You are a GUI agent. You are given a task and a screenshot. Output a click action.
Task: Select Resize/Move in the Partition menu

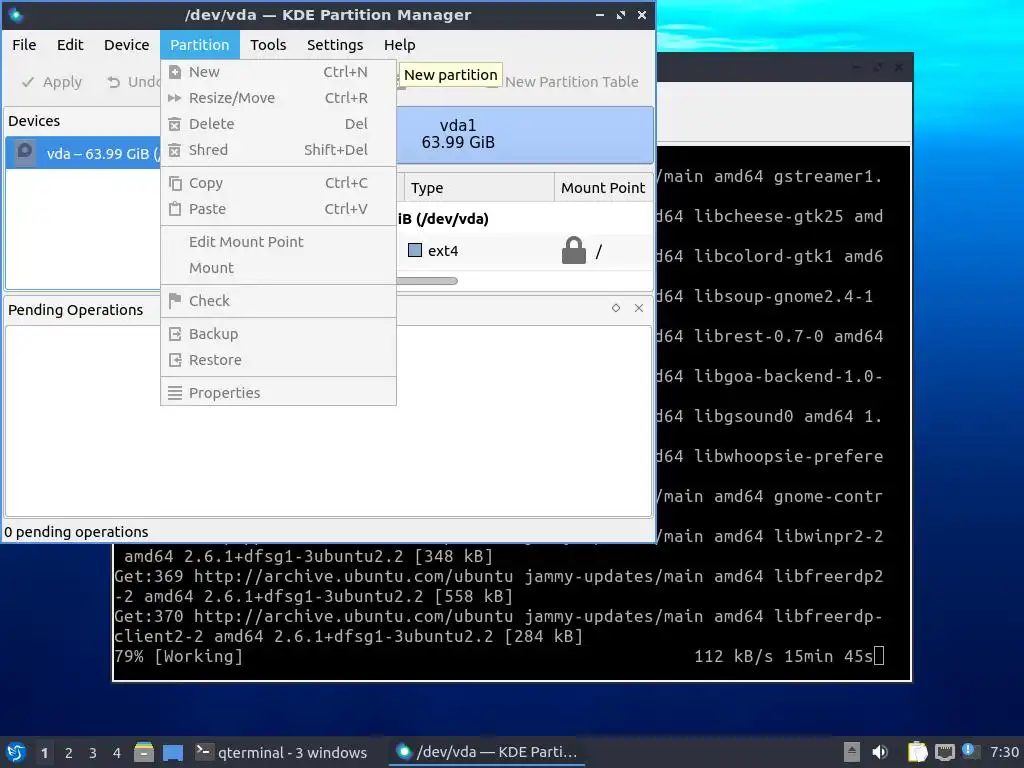278,98
